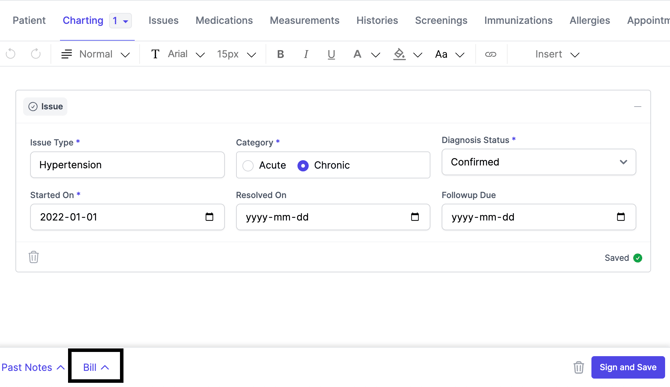Screen dimensions: 670x387
Task: Click the Sign and Save button
Action: click(628, 367)
